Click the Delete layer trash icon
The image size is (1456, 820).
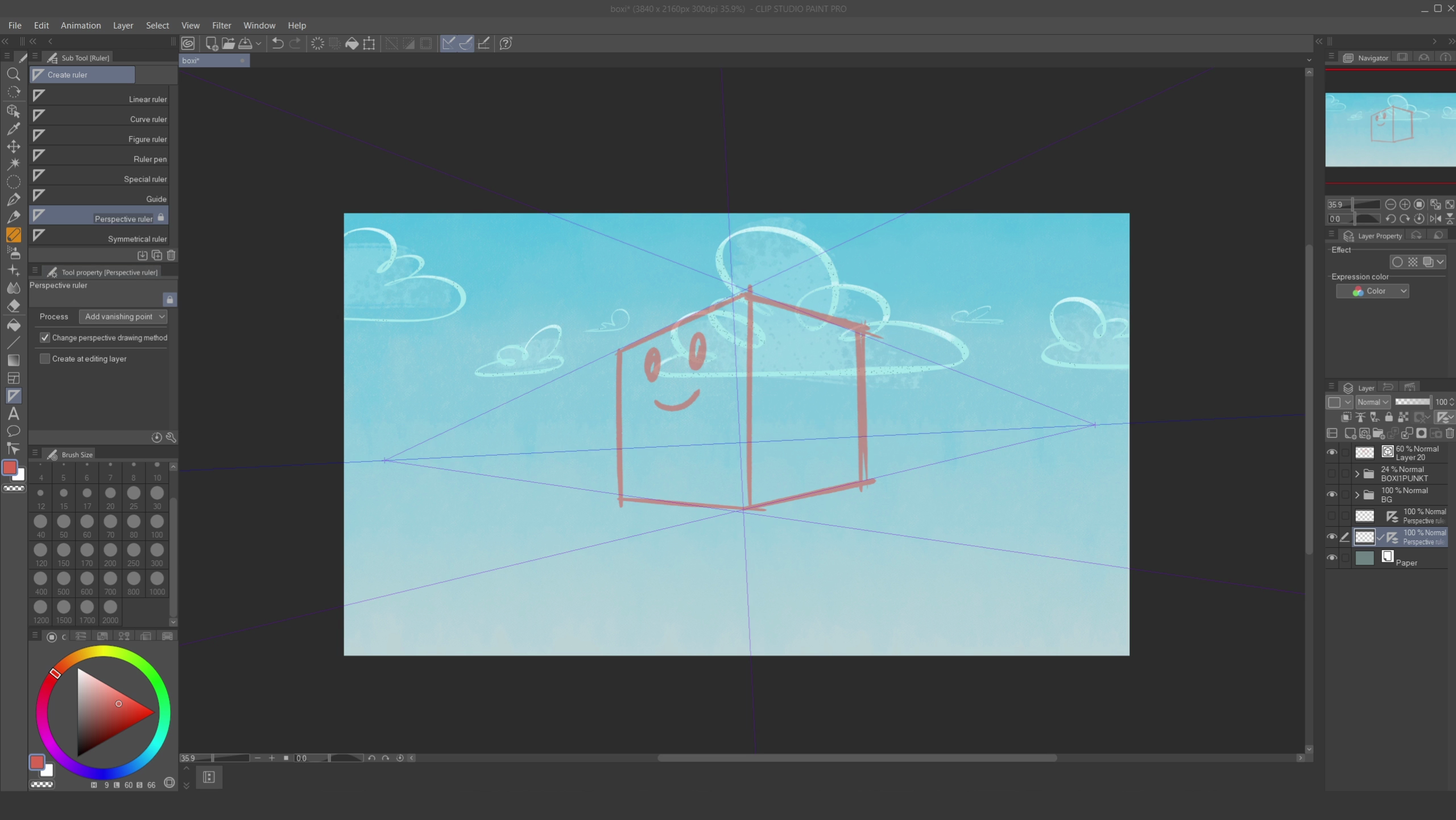[x=1451, y=433]
